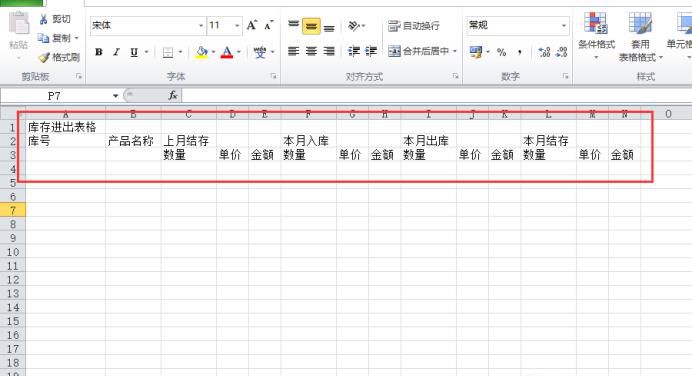Image resolution: width=692 pixels, height=376 pixels.
Task: Decrease indent icon
Action: (x=354, y=52)
